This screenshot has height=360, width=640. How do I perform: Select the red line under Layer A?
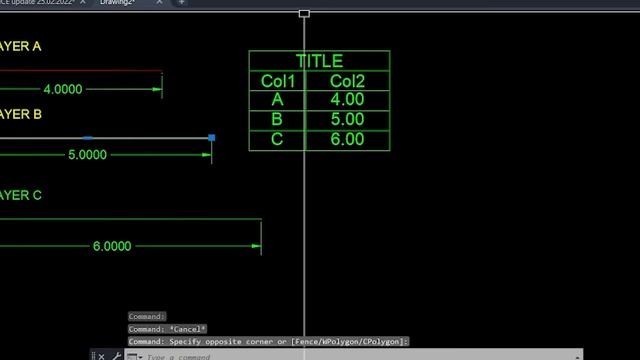point(81,71)
